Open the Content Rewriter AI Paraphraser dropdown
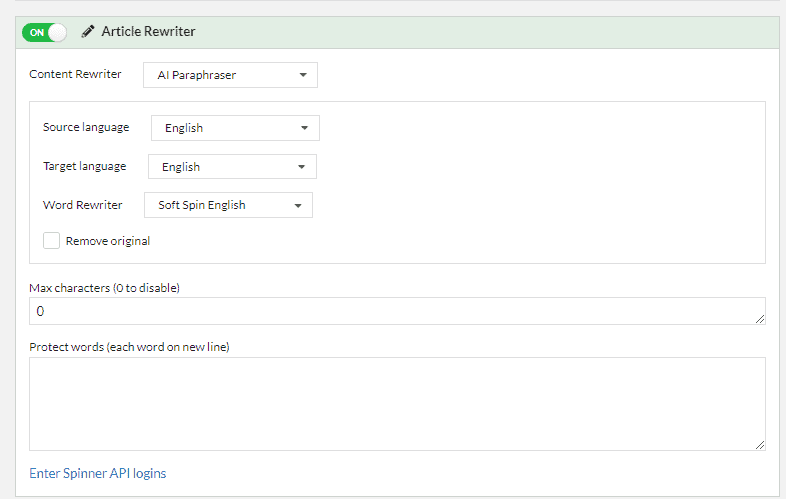 (x=230, y=75)
